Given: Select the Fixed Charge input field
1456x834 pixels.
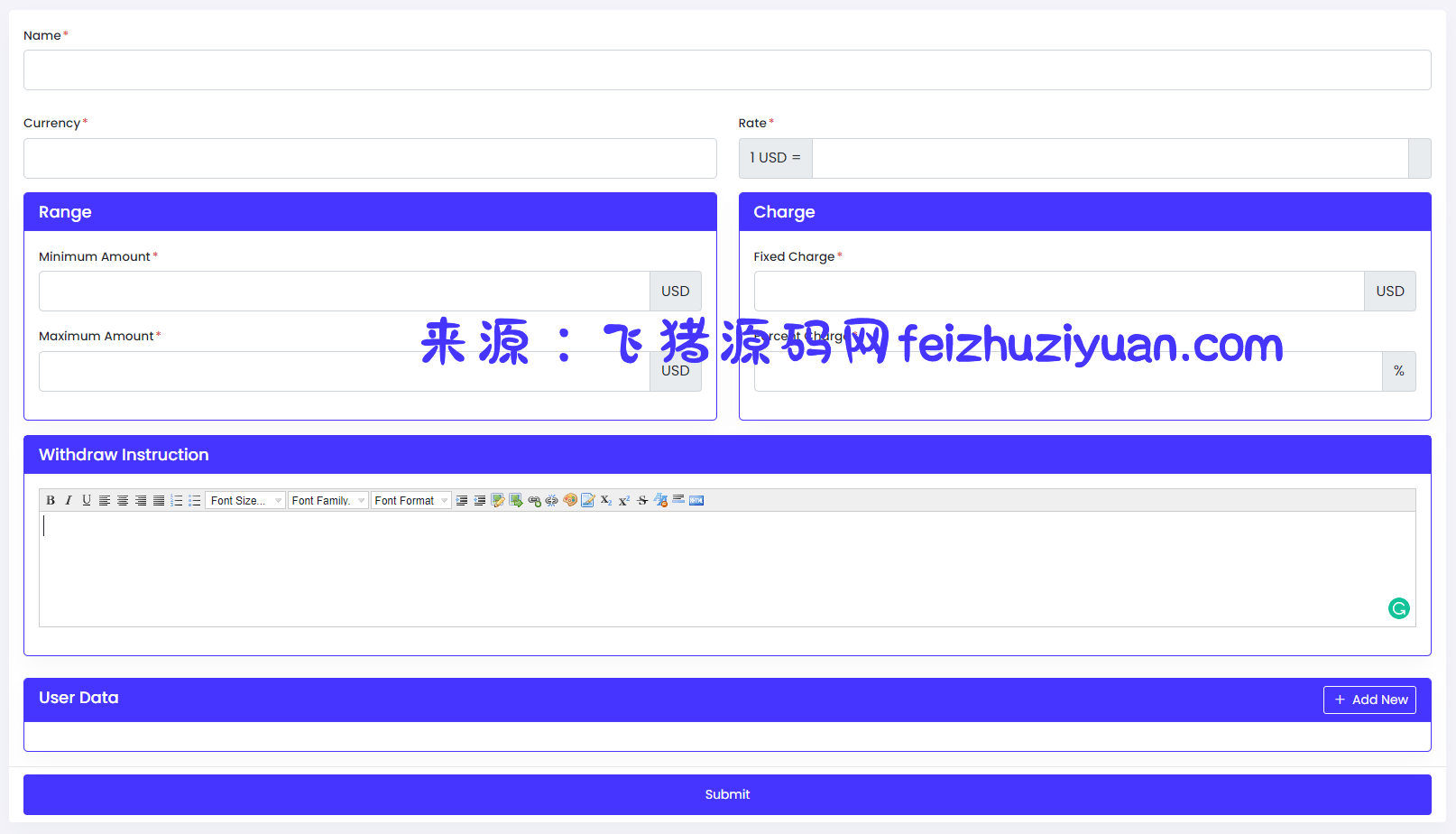Looking at the screenshot, I should pos(1058,292).
